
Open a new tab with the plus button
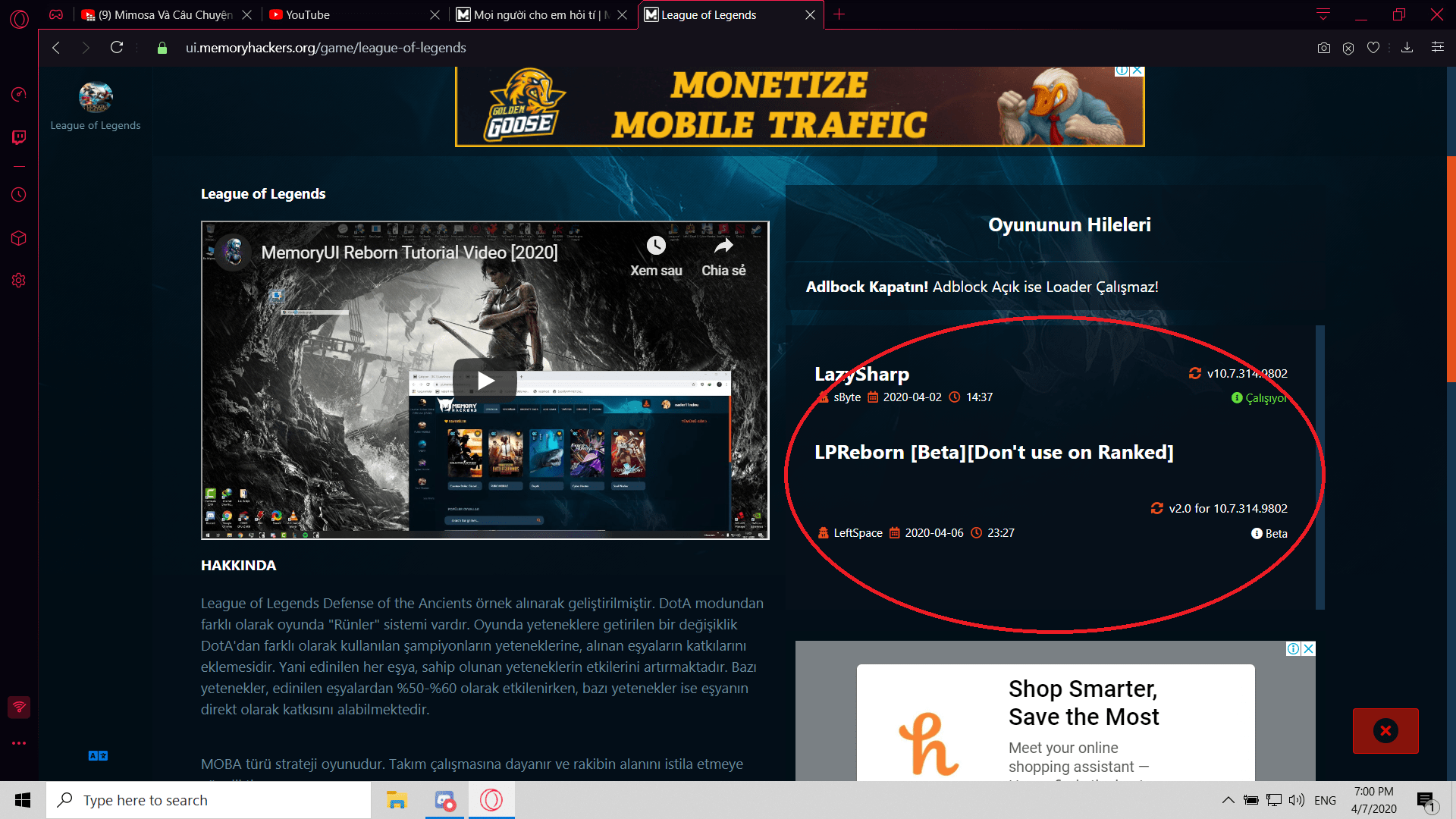coord(839,14)
